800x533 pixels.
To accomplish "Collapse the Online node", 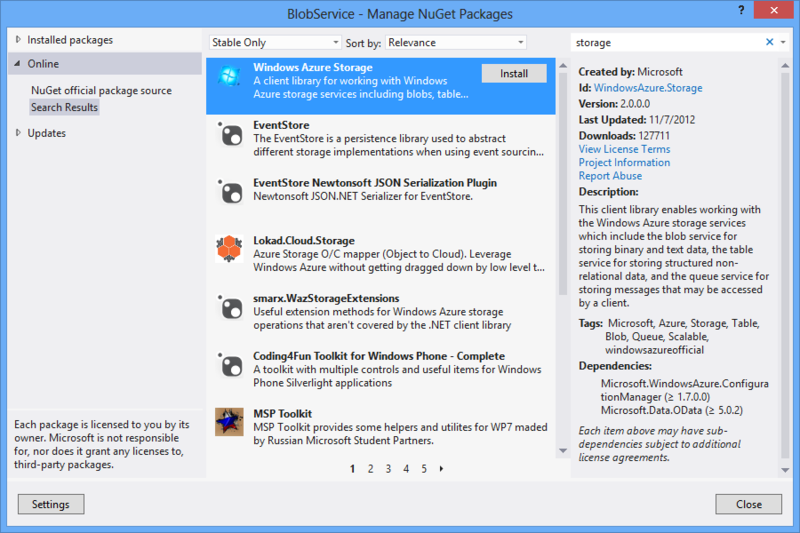I will coord(18,64).
